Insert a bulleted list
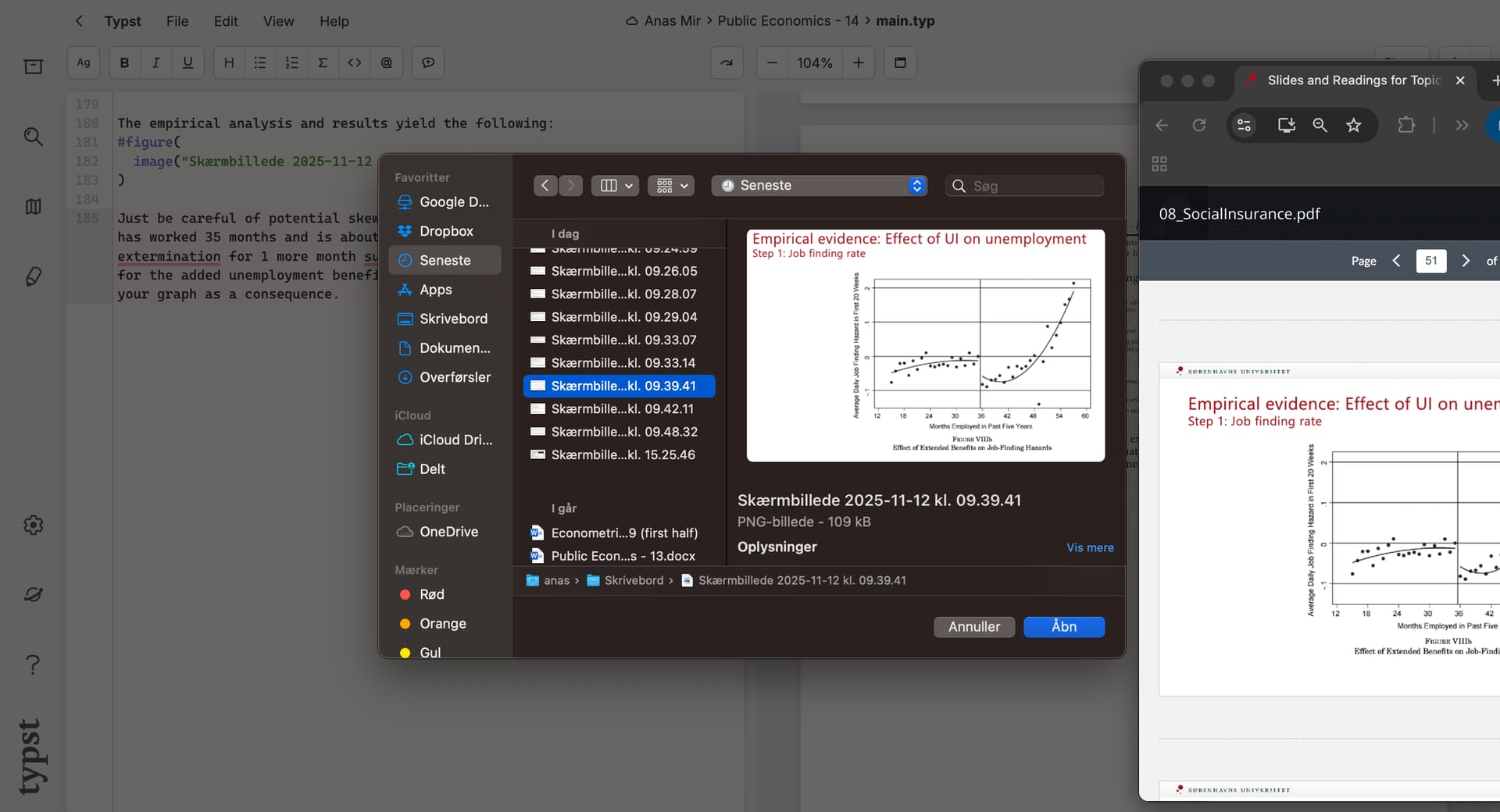 (x=260, y=62)
